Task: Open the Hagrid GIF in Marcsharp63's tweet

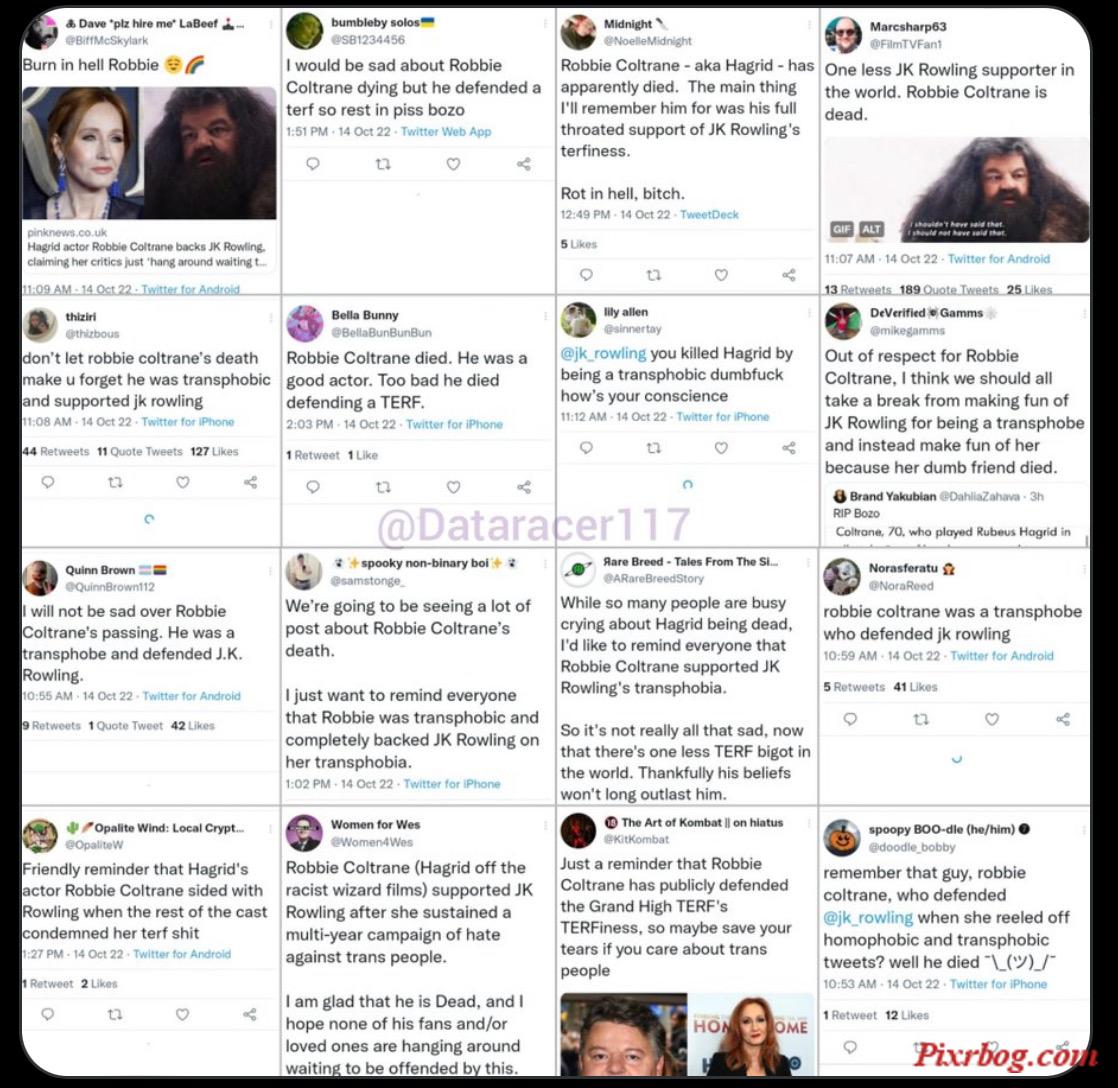Action: pos(957,190)
